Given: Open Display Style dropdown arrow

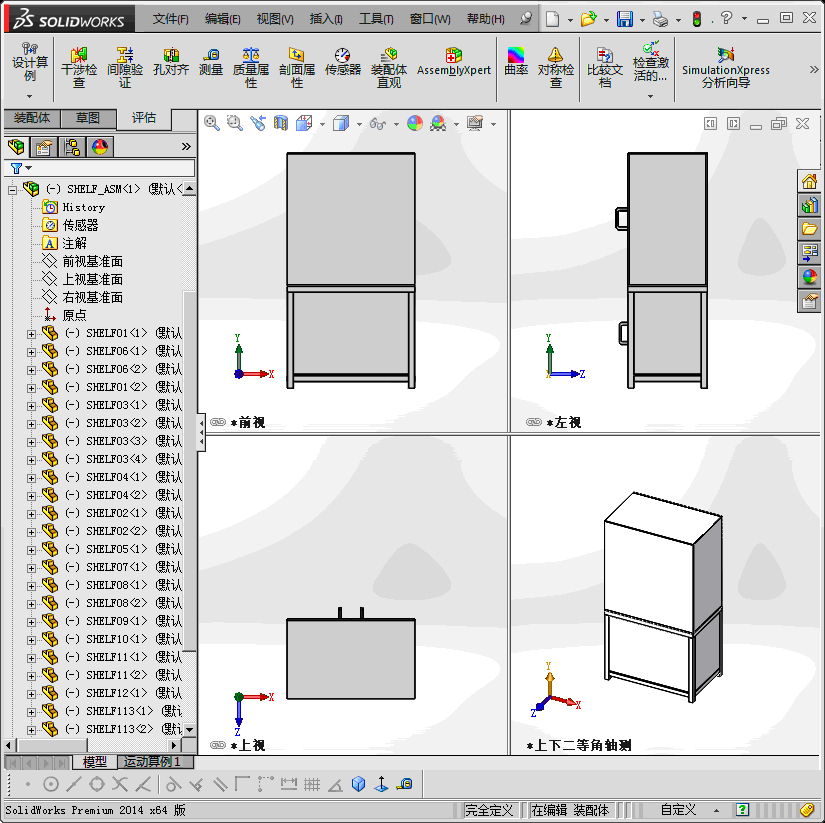Looking at the screenshot, I should 359,125.
